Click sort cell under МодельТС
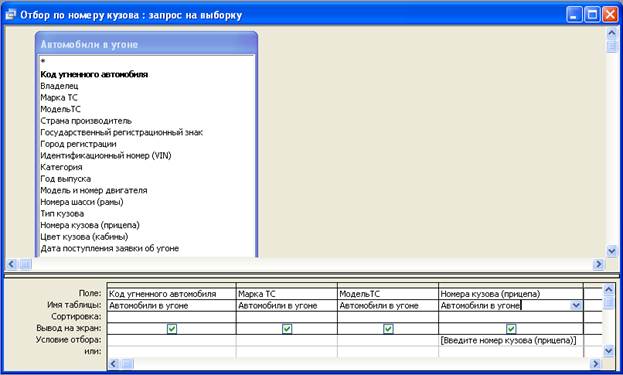 pyautogui.click(x=388, y=317)
